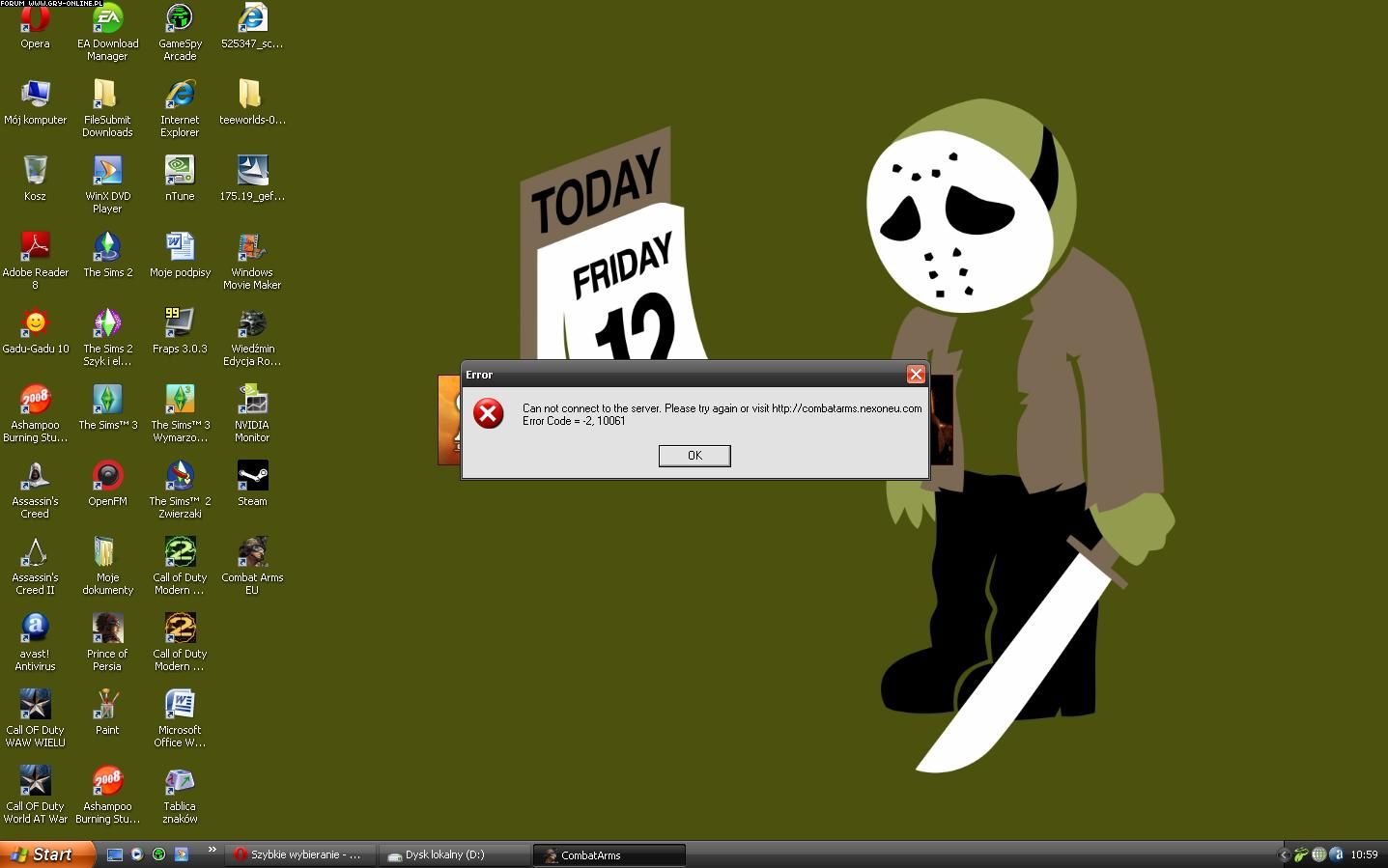This screenshot has width=1388, height=868.
Task: Click the taskbar clock showing 10:59
Action: 1364,854
